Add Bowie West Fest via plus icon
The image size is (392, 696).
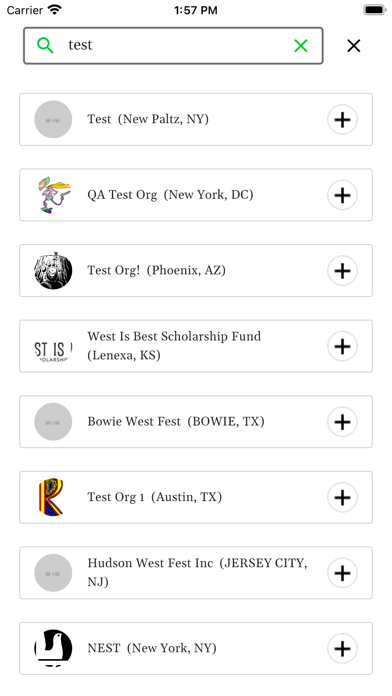tap(342, 422)
